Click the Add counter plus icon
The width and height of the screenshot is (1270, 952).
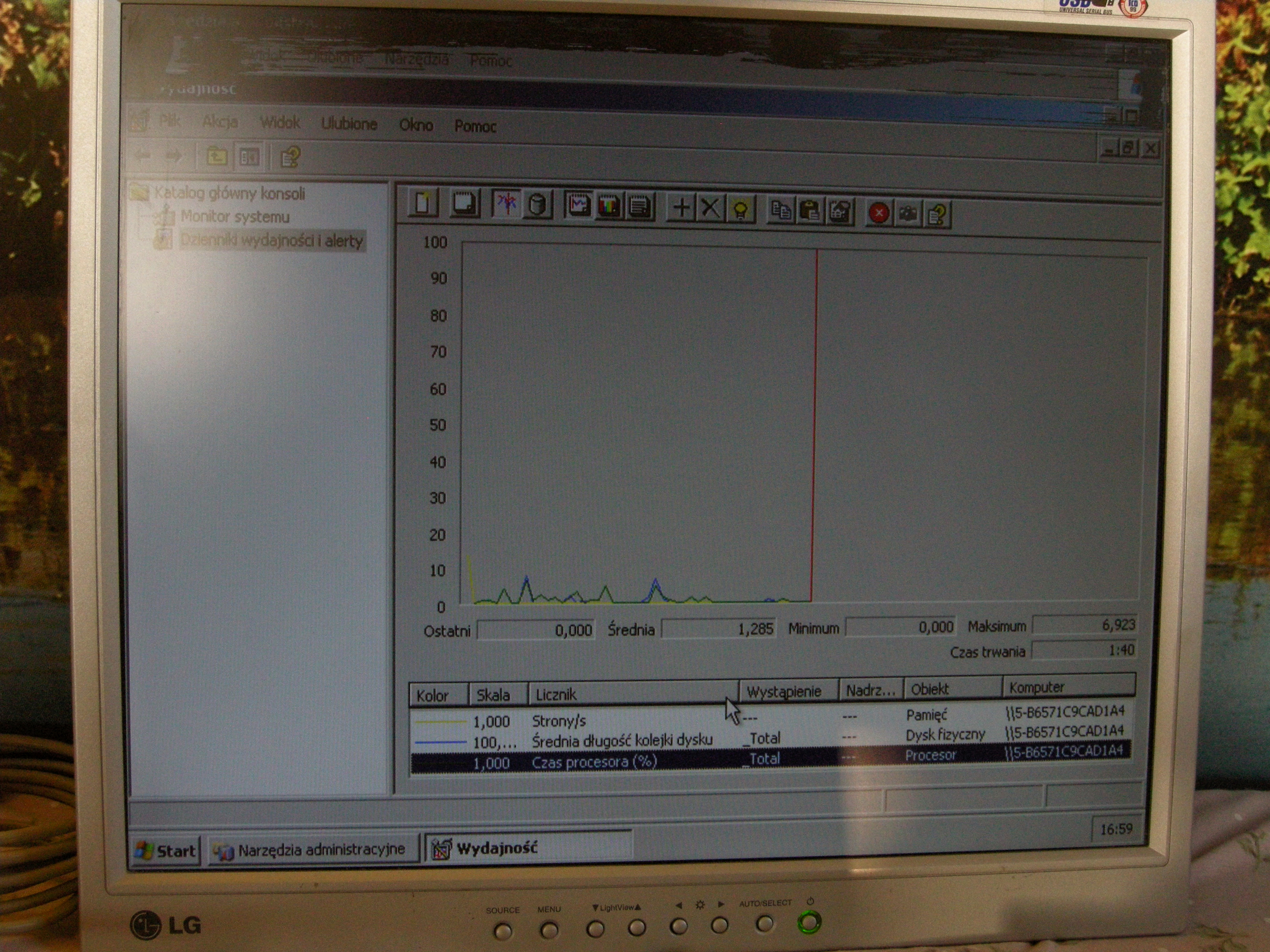pos(682,208)
